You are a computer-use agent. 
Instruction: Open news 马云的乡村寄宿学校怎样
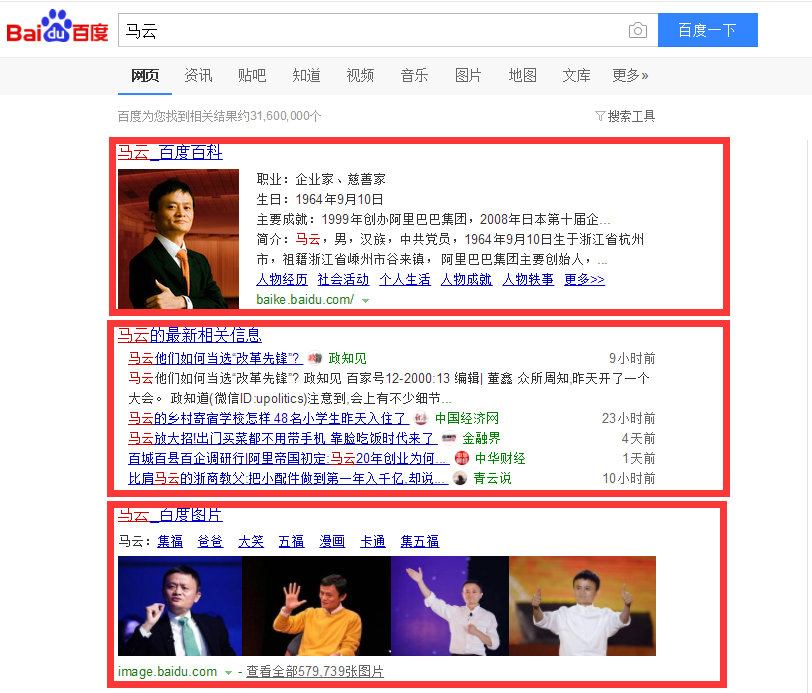(268, 418)
